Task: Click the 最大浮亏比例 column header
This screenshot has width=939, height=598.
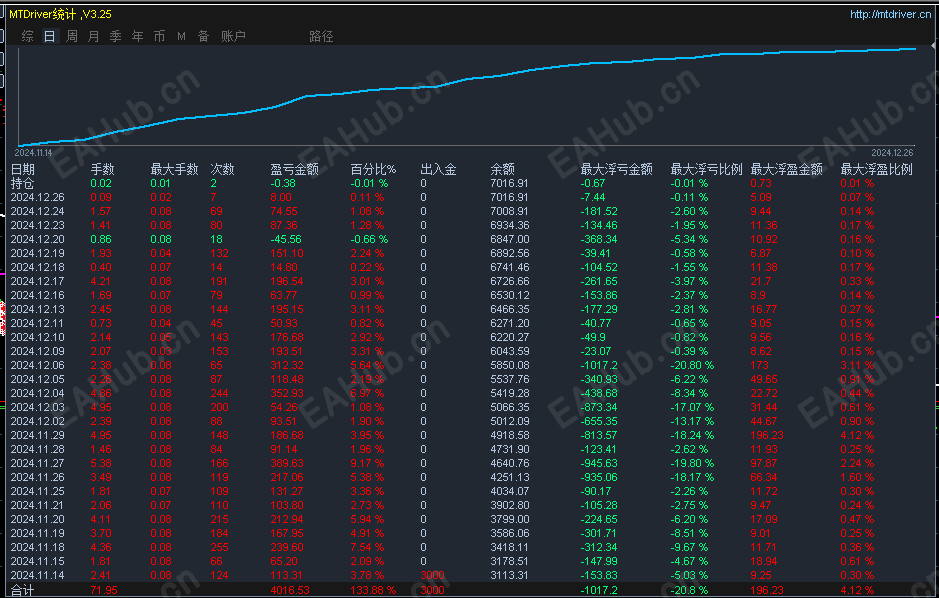Action: click(x=707, y=169)
